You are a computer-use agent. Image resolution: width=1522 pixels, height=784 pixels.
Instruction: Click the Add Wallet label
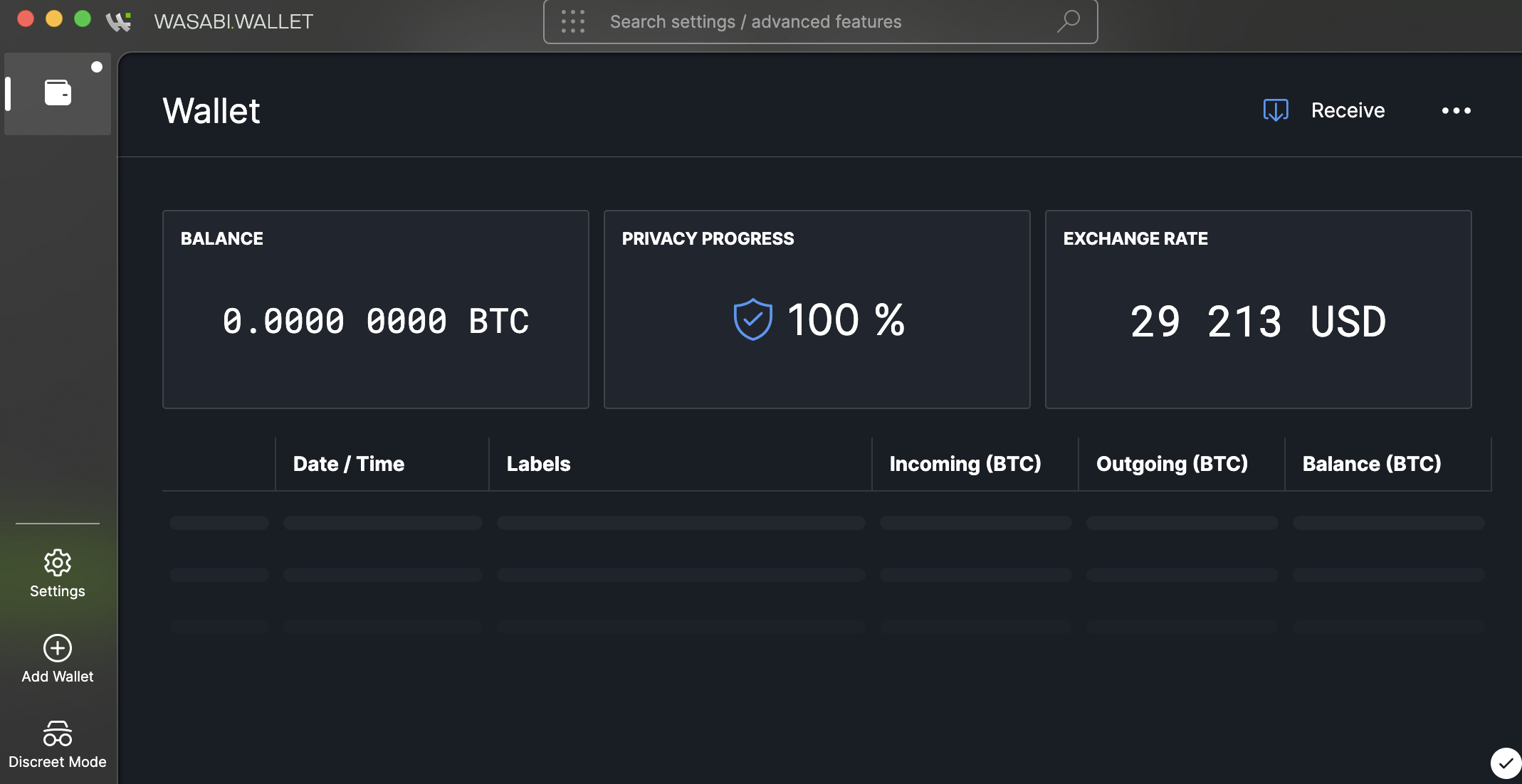click(57, 677)
